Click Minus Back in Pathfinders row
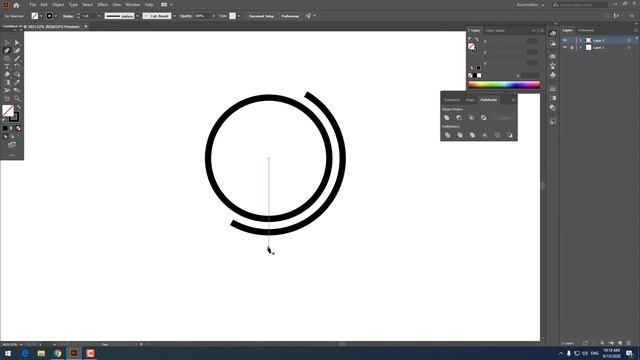The width and height of the screenshot is (640, 360). tap(510, 135)
